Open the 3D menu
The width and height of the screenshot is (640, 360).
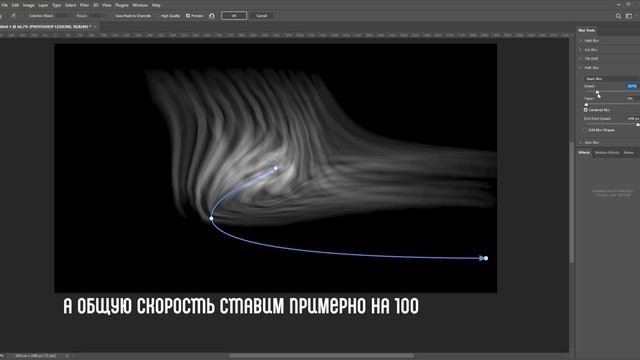96,5
